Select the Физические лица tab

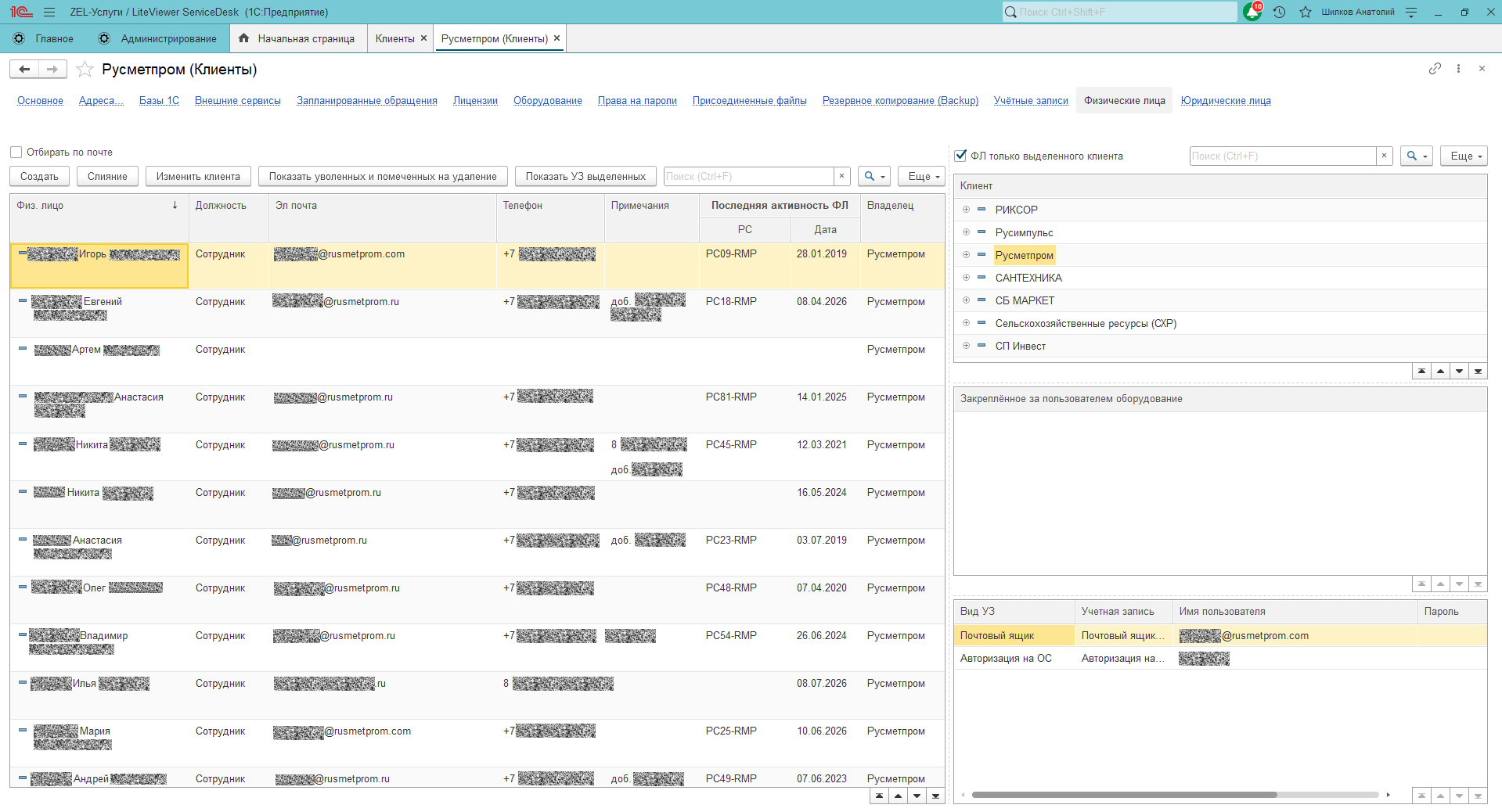(x=1124, y=100)
